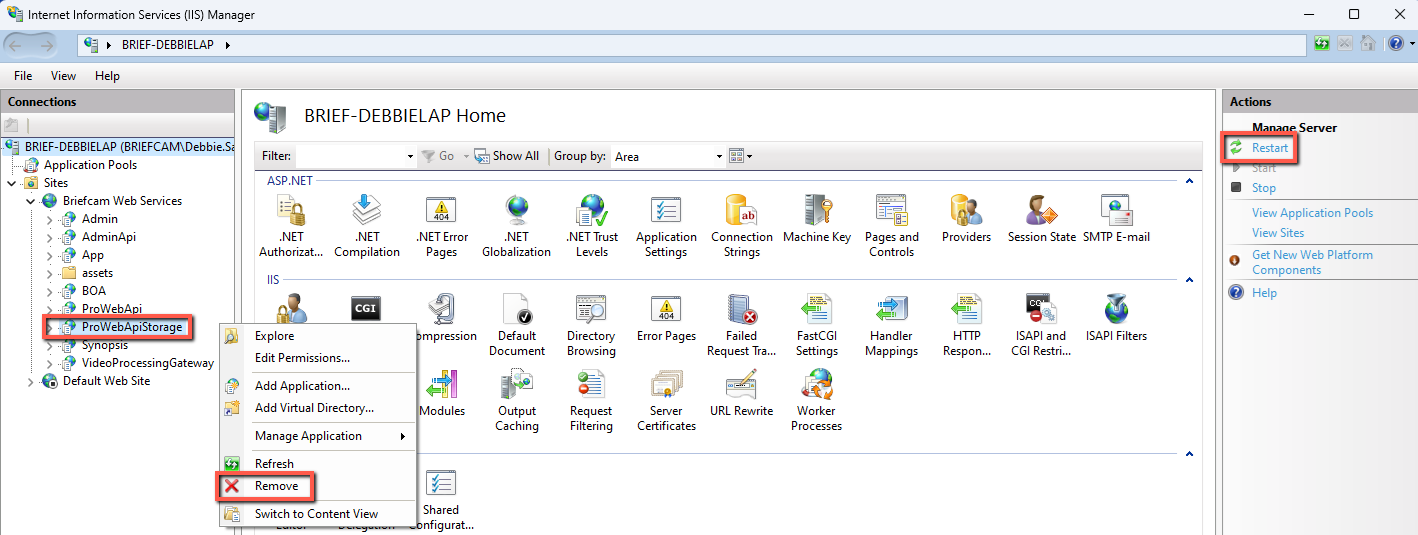Open the Application Settings feature
The image size is (1418, 535).
666,226
